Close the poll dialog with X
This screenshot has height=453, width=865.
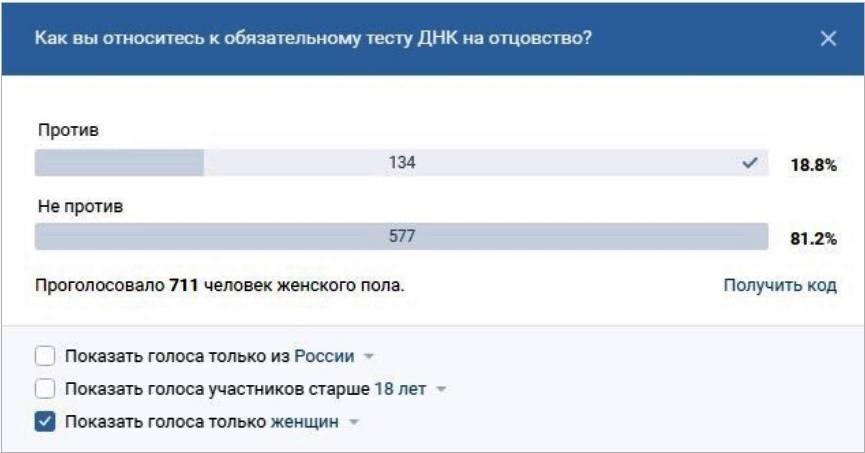(x=828, y=39)
